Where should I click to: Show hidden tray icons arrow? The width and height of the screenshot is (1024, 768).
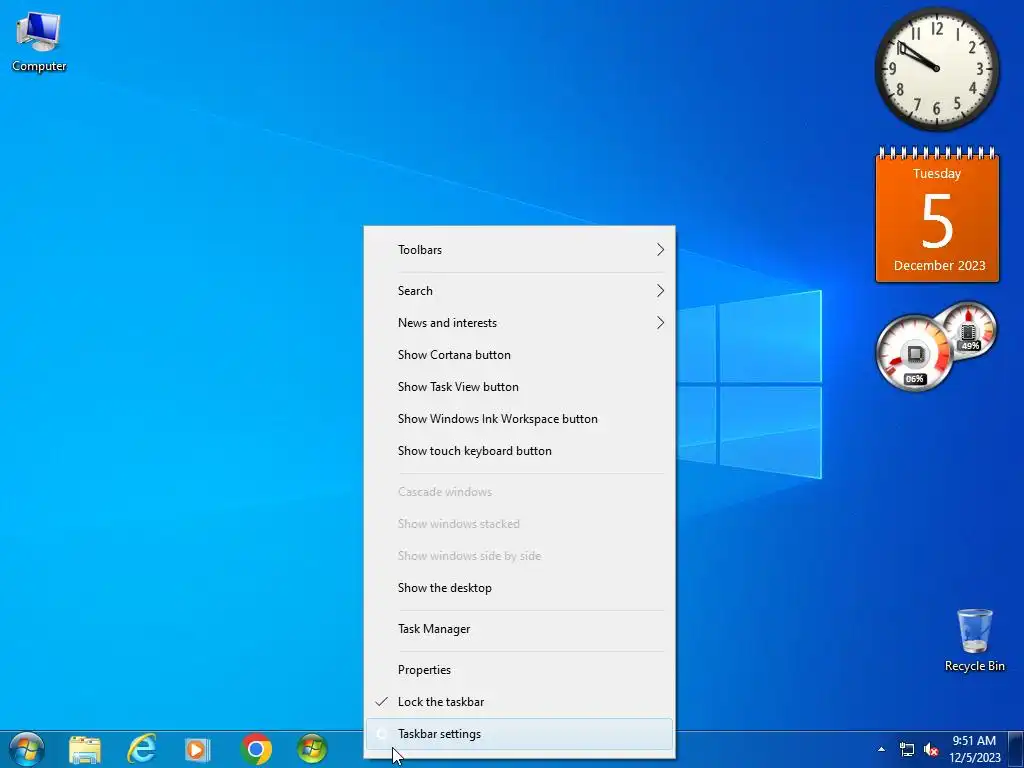[882, 749]
